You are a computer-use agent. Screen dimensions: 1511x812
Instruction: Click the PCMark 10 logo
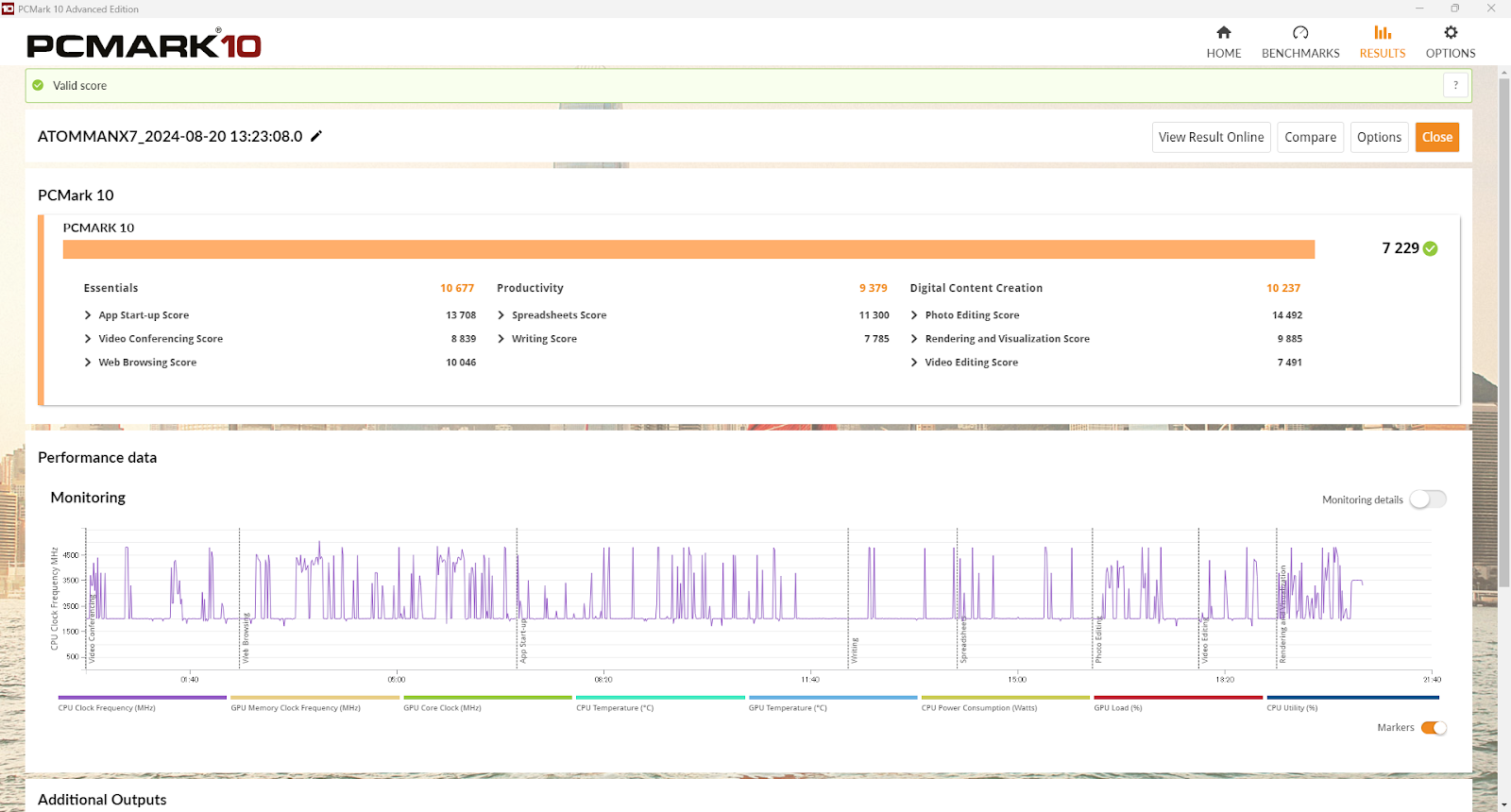pos(144,44)
